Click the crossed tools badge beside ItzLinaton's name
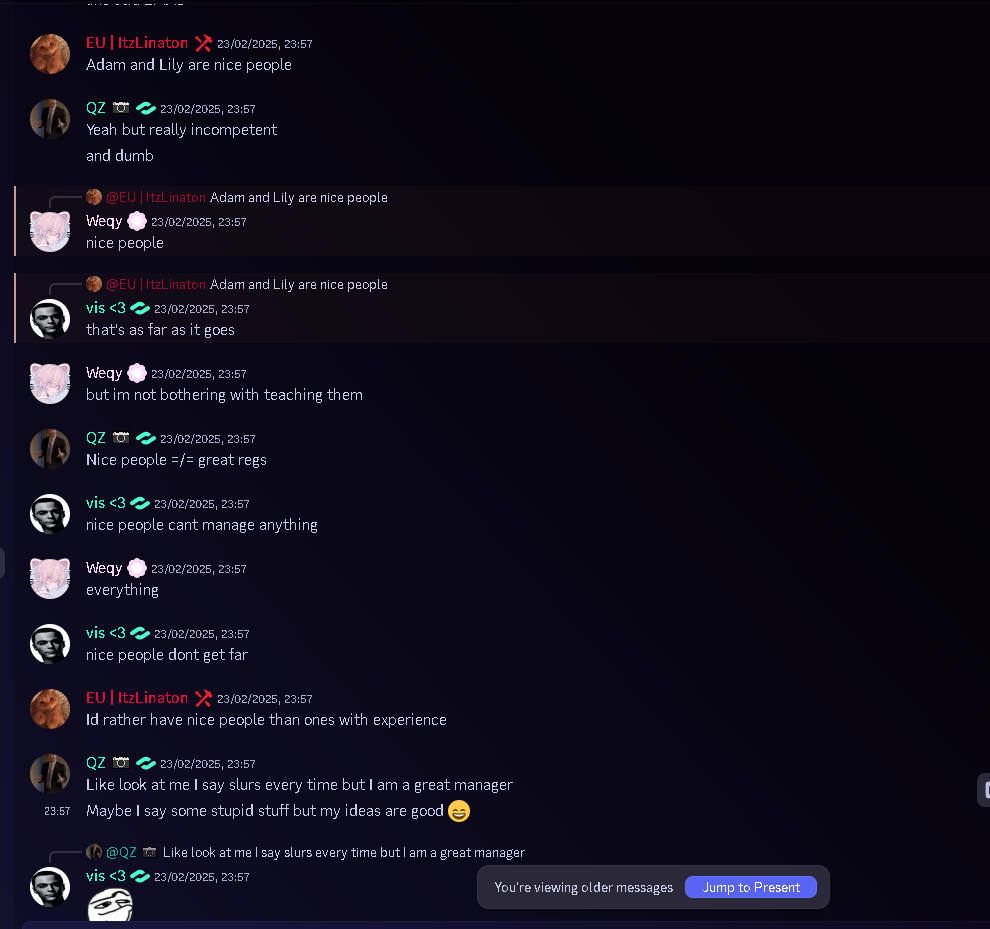Image resolution: width=990 pixels, height=929 pixels. tap(203, 43)
